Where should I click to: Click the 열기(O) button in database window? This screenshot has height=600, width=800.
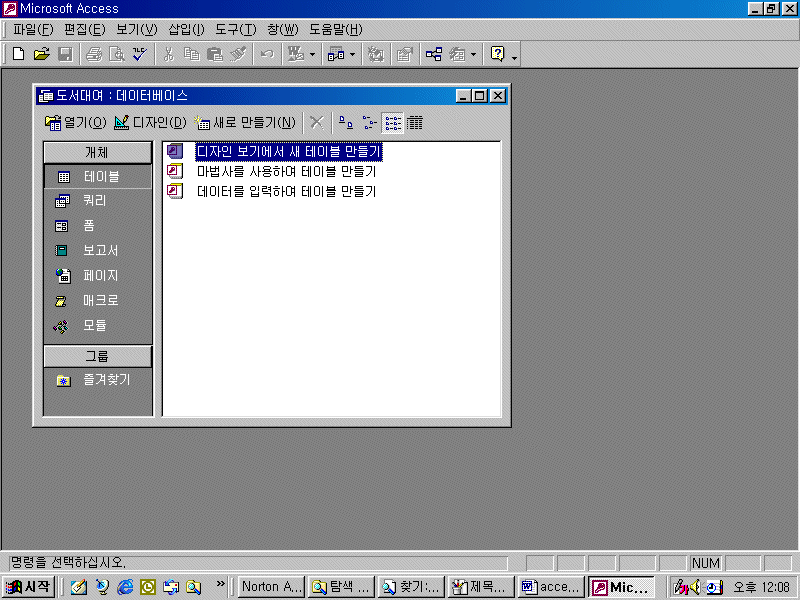pyautogui.click(x=76, y=122)
